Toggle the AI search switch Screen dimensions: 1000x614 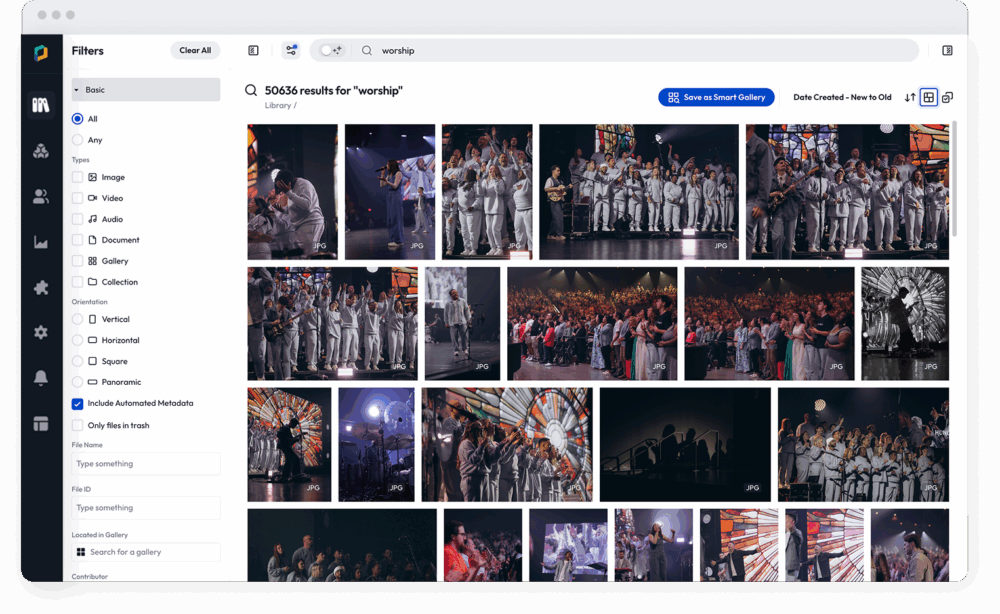click(x=331, y=50)
